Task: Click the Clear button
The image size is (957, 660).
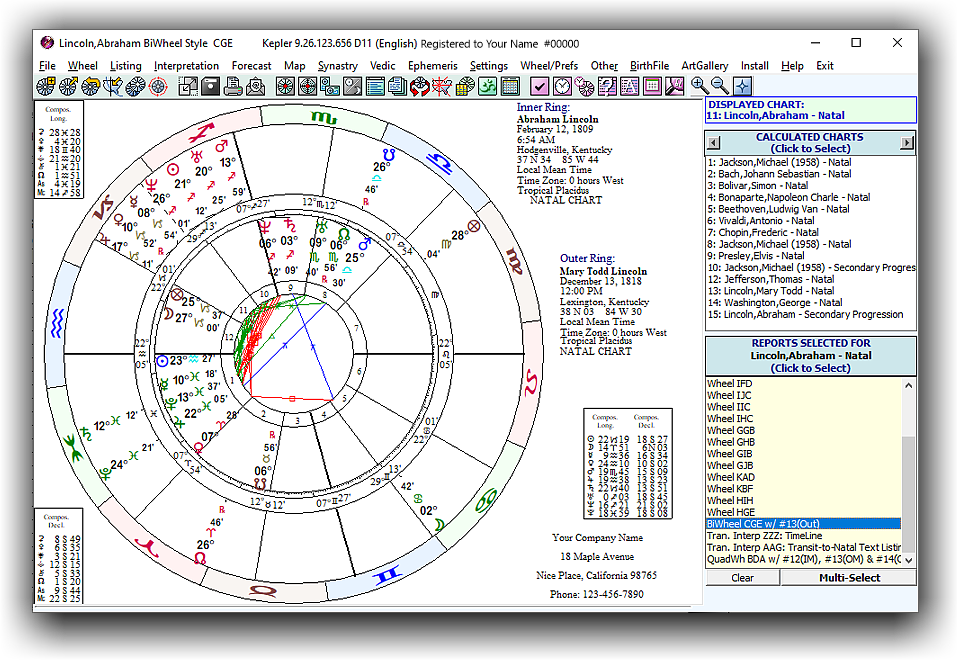Action: pyautogui.click(x=742, y=578)
